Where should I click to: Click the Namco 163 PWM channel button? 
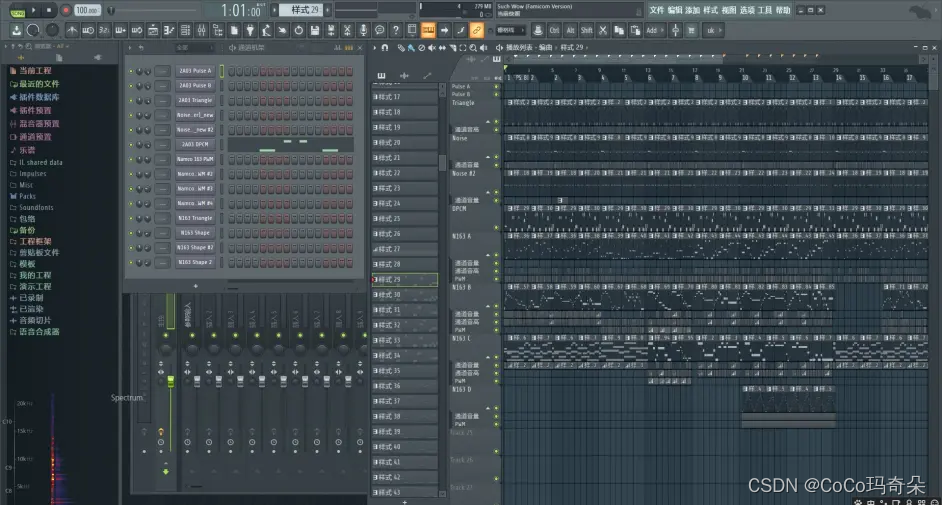coord(195,159)
